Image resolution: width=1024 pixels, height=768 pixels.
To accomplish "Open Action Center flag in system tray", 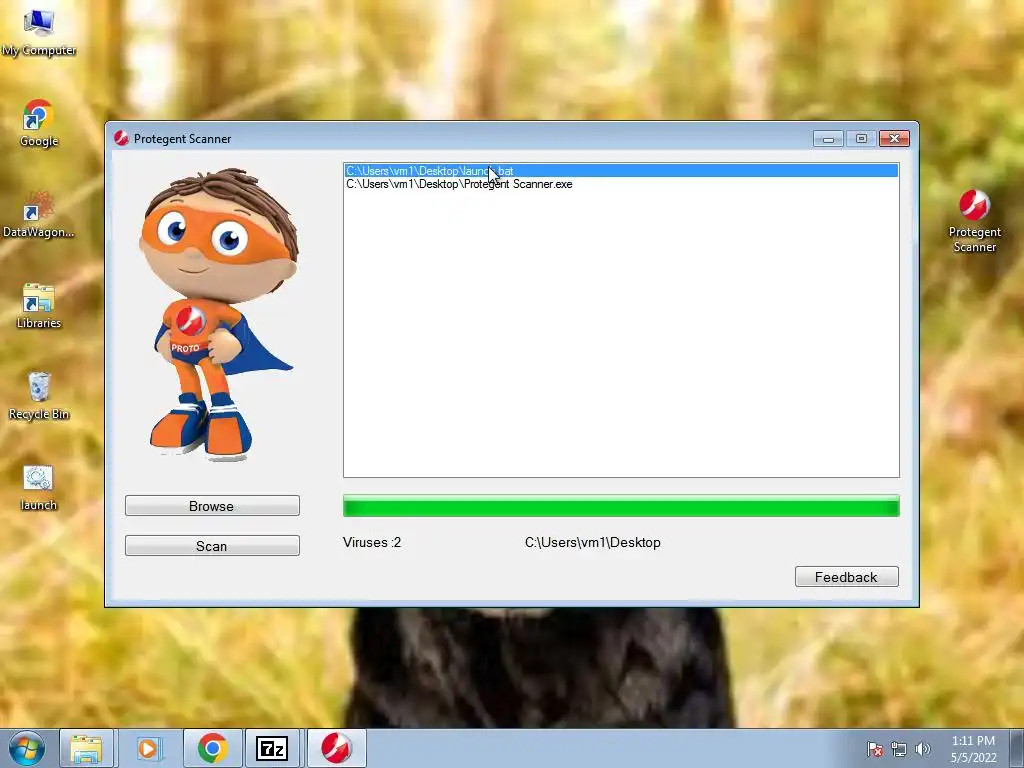I will click(874, 749).
